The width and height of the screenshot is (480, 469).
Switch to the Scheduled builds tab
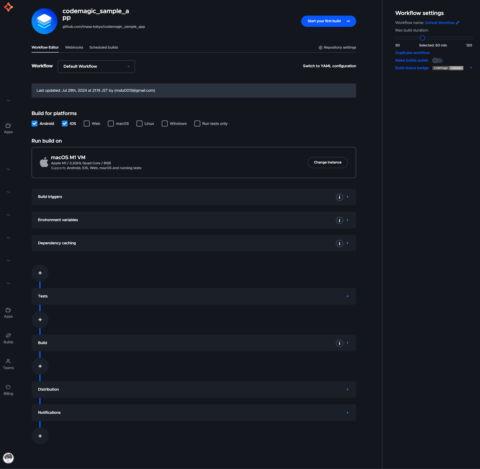(x=104, y=47)
